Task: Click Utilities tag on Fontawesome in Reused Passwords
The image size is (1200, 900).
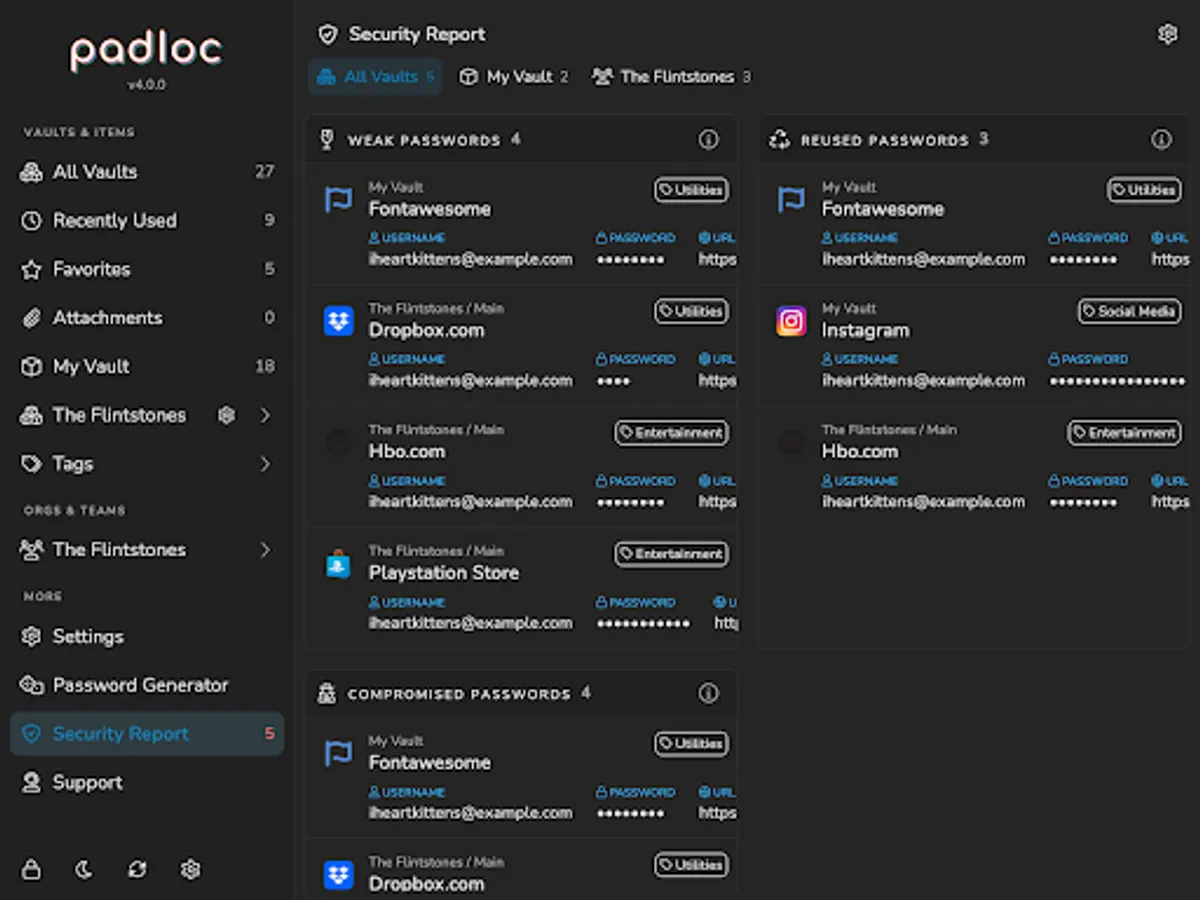Action: 1144,190
